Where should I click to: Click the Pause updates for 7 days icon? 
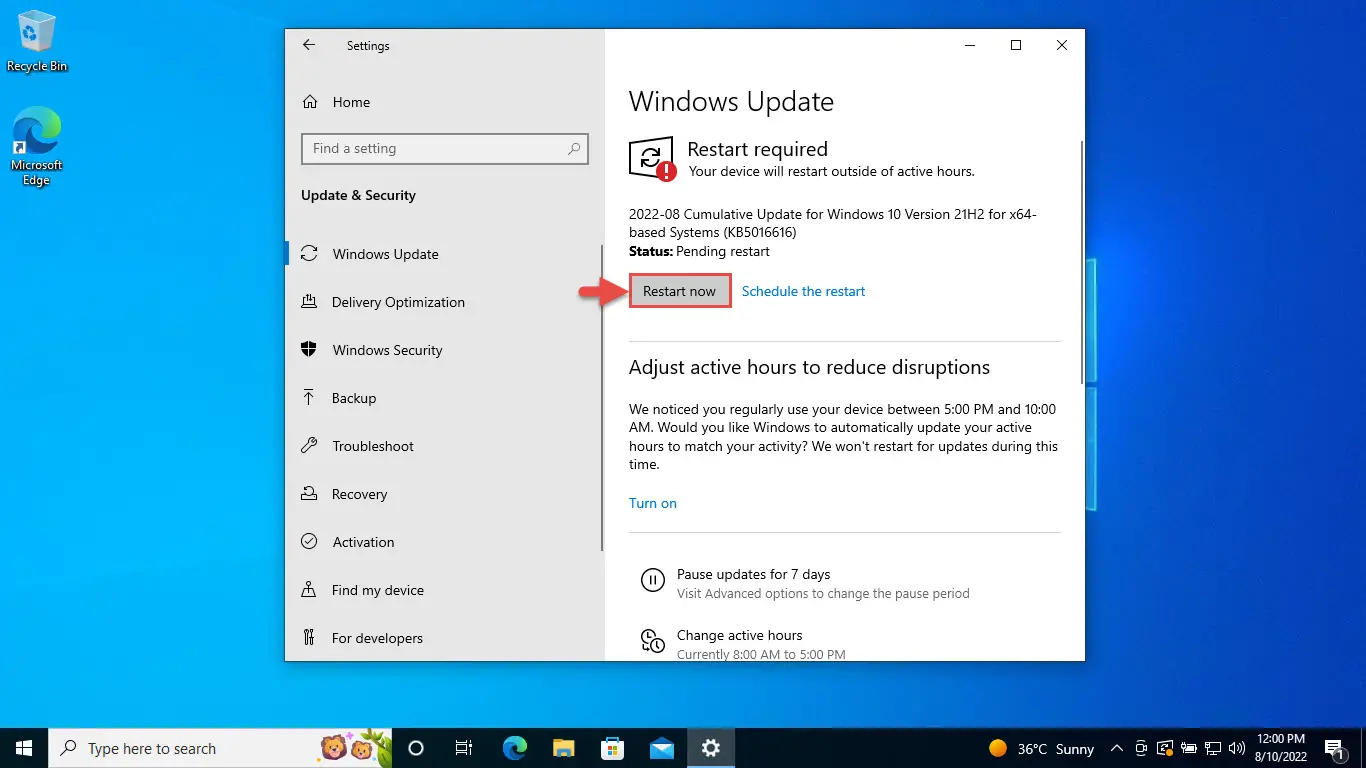[x=652, y=579]
